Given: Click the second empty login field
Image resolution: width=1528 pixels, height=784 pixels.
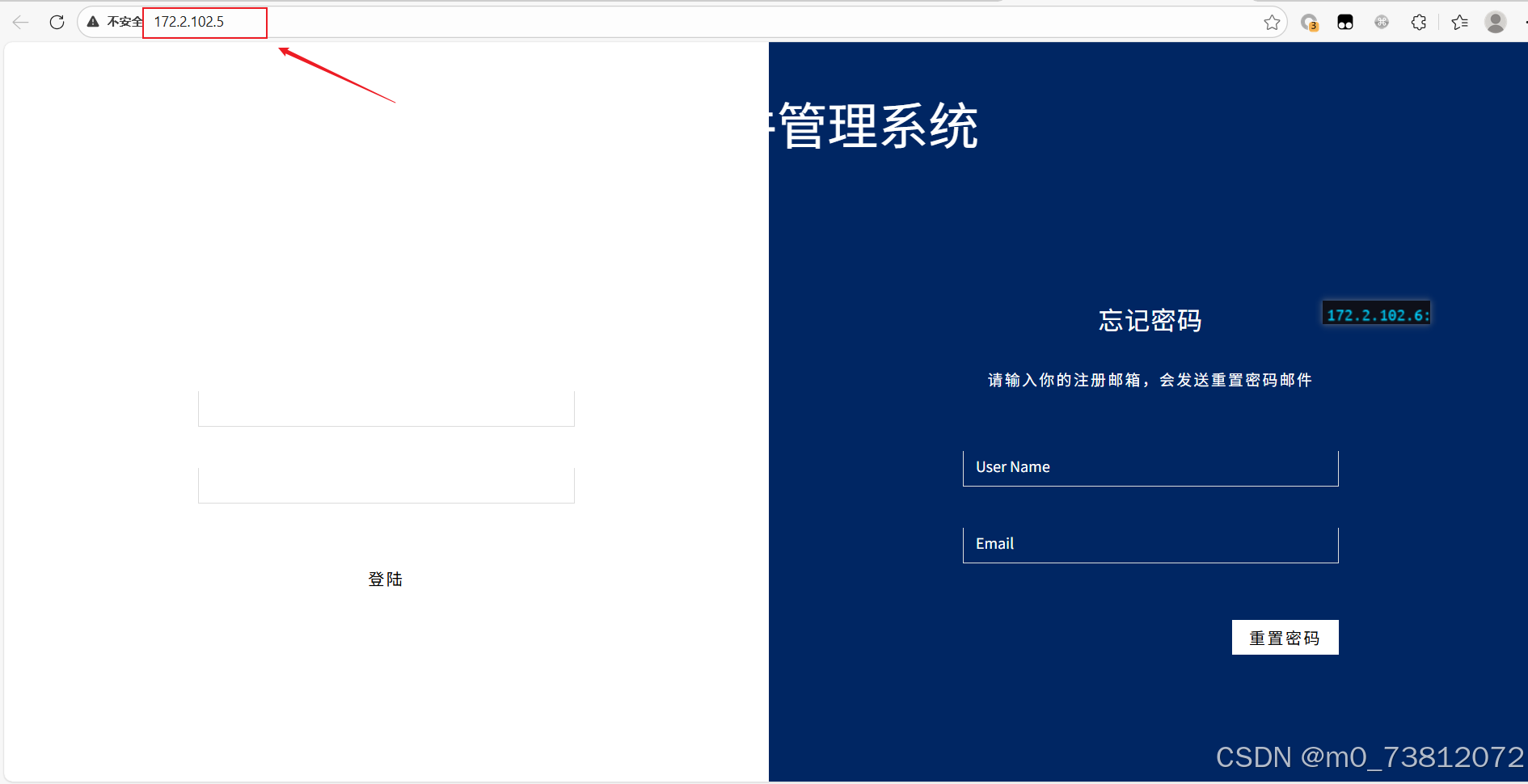Looking at the screenshot, I should [386, 484].
